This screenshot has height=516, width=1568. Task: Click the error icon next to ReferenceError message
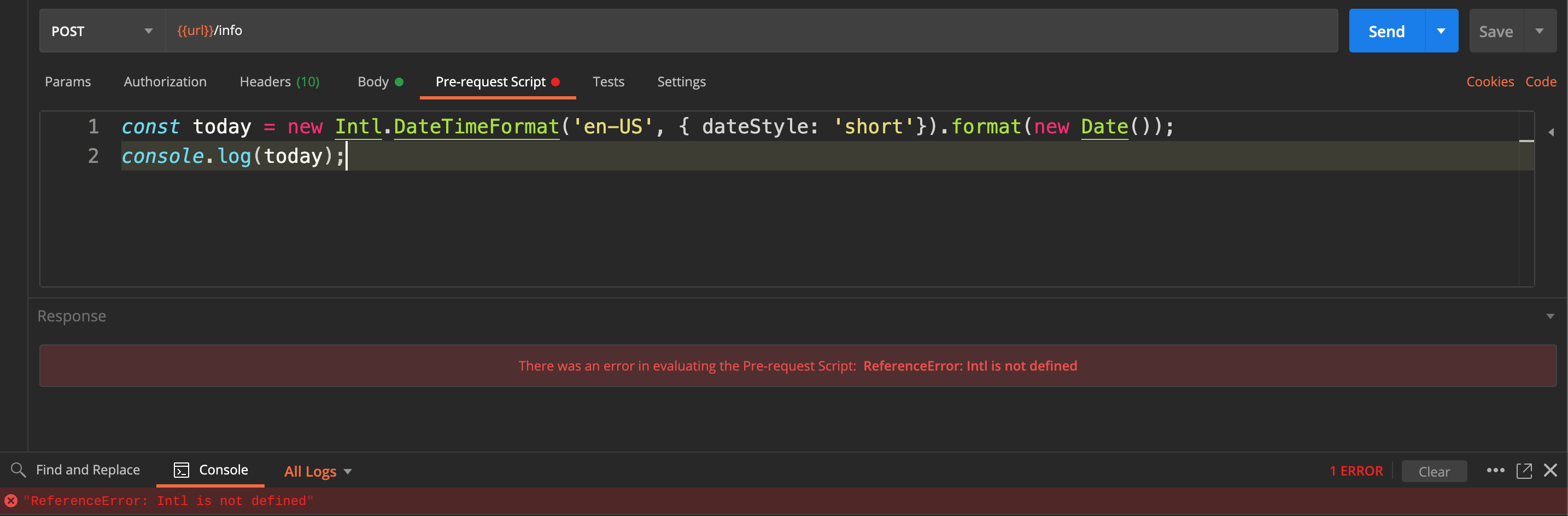click(x=10, y=501)
